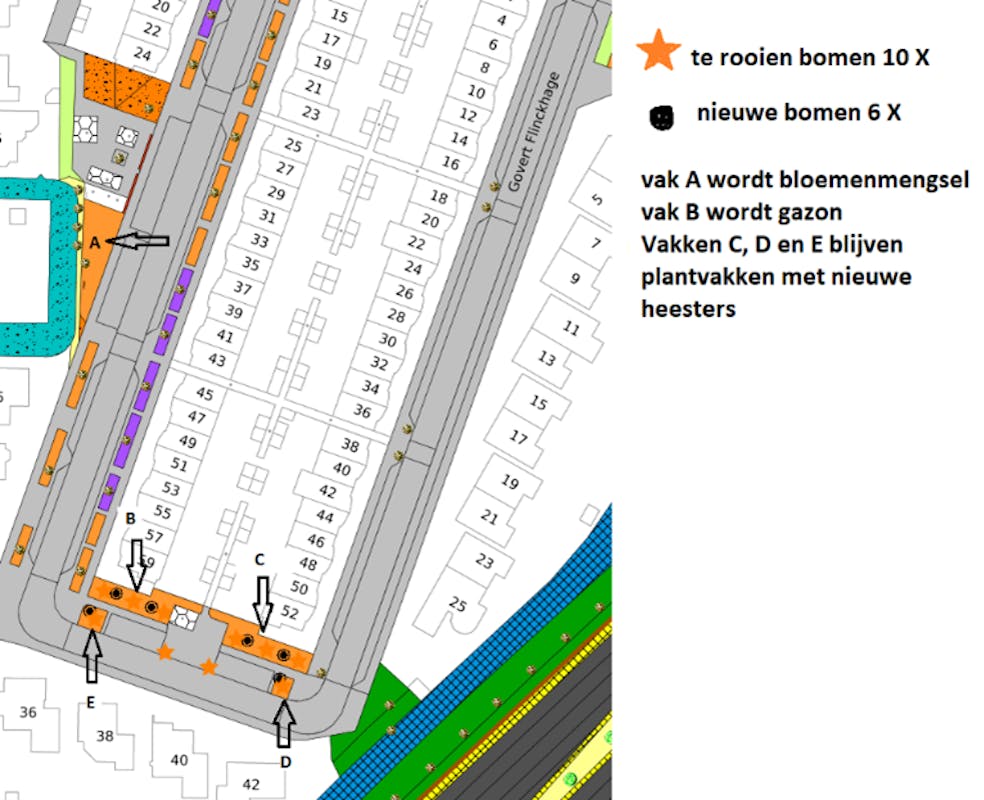
Task: Select the down arrow below label C
Action: 261,603
